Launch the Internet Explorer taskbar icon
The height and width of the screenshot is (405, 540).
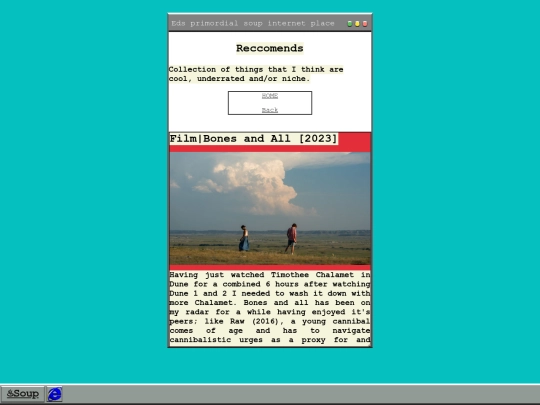pyautogui.click(x=54, y=394)
